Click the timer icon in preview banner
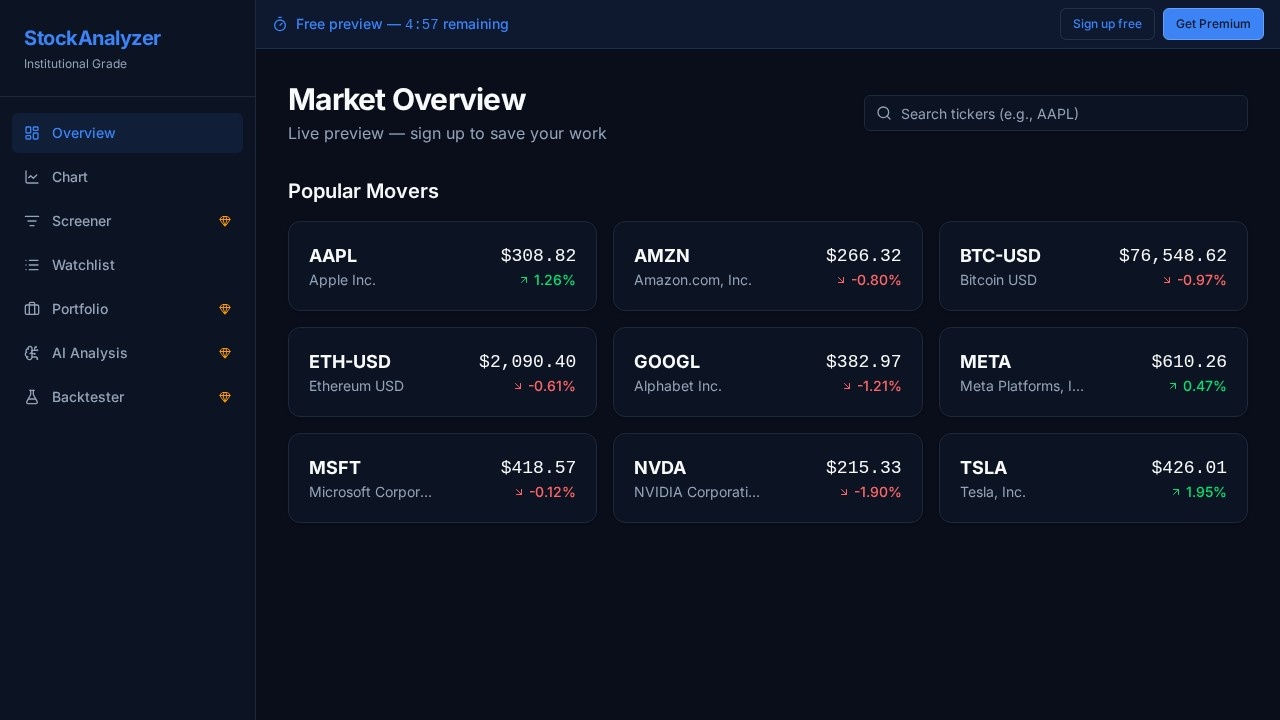1280x720 pixels. (x=280, y=24)
